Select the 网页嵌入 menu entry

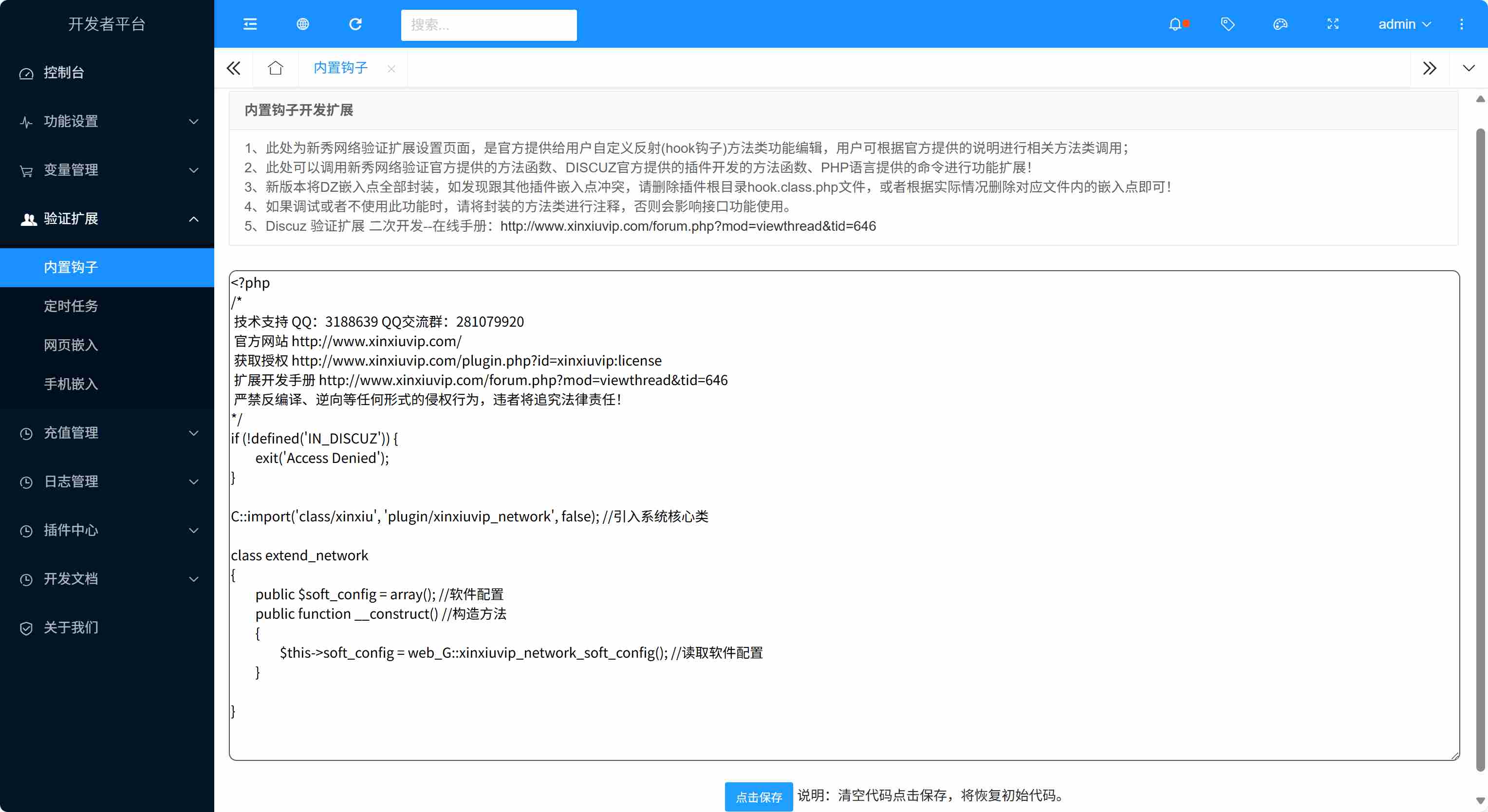71,345
